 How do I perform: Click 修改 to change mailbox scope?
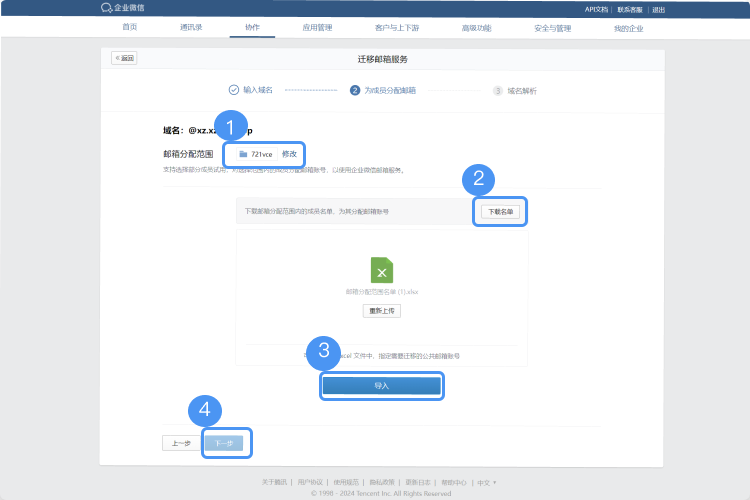[290, 154]
